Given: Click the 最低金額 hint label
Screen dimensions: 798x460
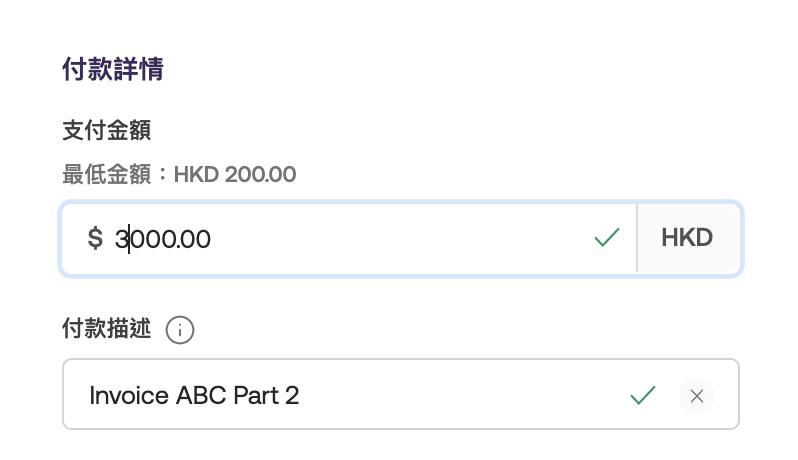Looking at the screenshot, I should tap(112, 175).
